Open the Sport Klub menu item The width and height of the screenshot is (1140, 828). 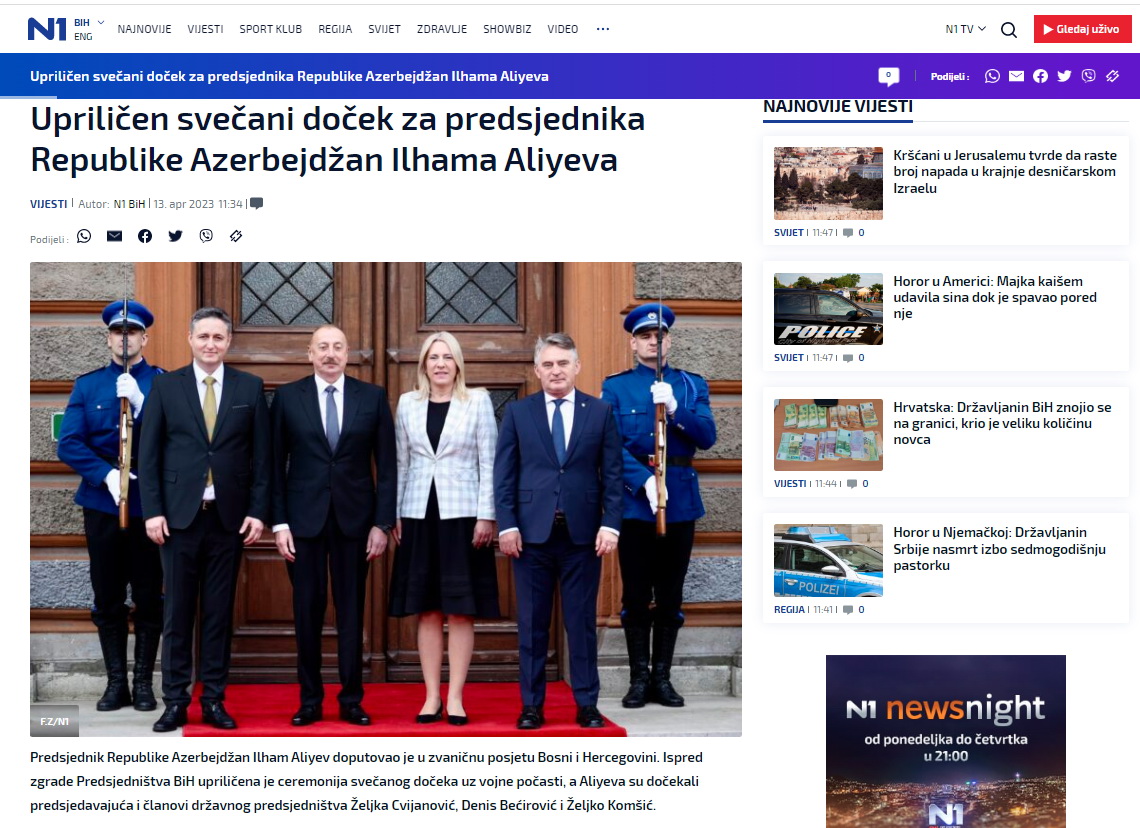click(x=270, y=29)
